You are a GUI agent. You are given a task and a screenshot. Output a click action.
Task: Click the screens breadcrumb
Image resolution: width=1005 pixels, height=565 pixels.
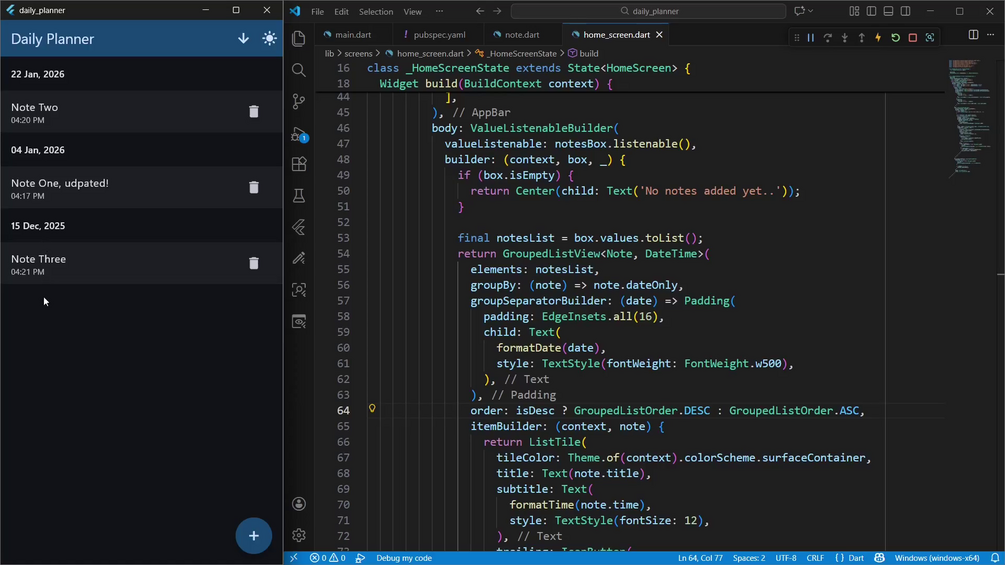click(x=358, y=54)
